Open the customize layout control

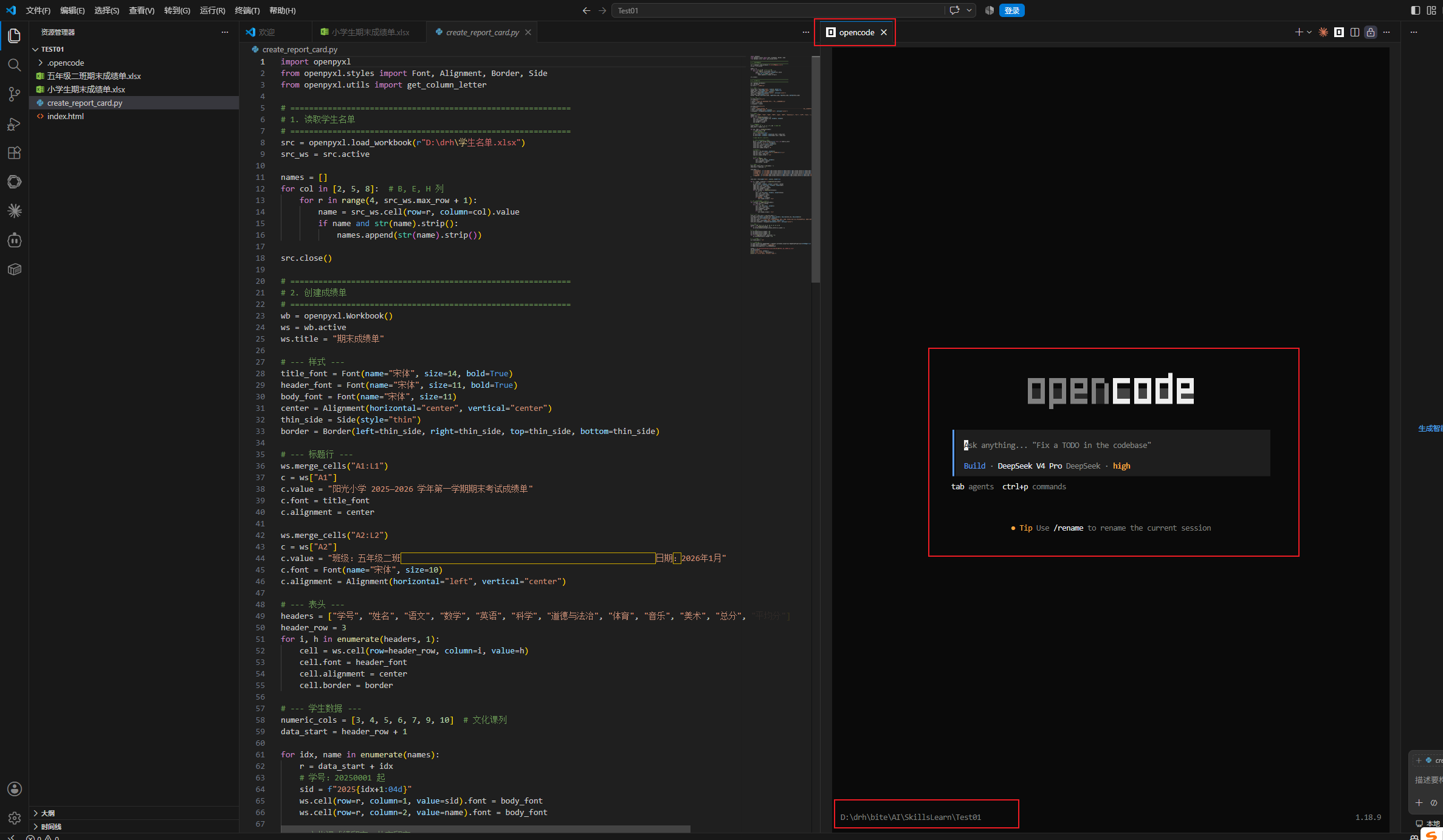[1431, 10]
